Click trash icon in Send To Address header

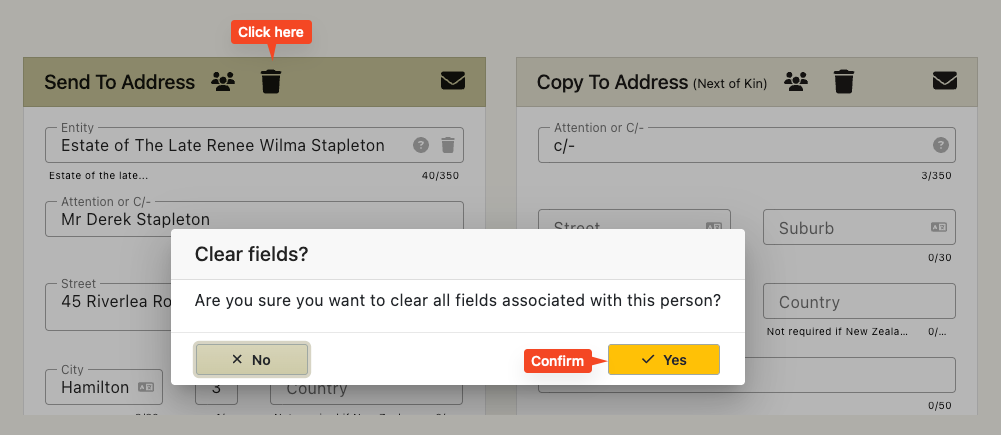point(271,82)
